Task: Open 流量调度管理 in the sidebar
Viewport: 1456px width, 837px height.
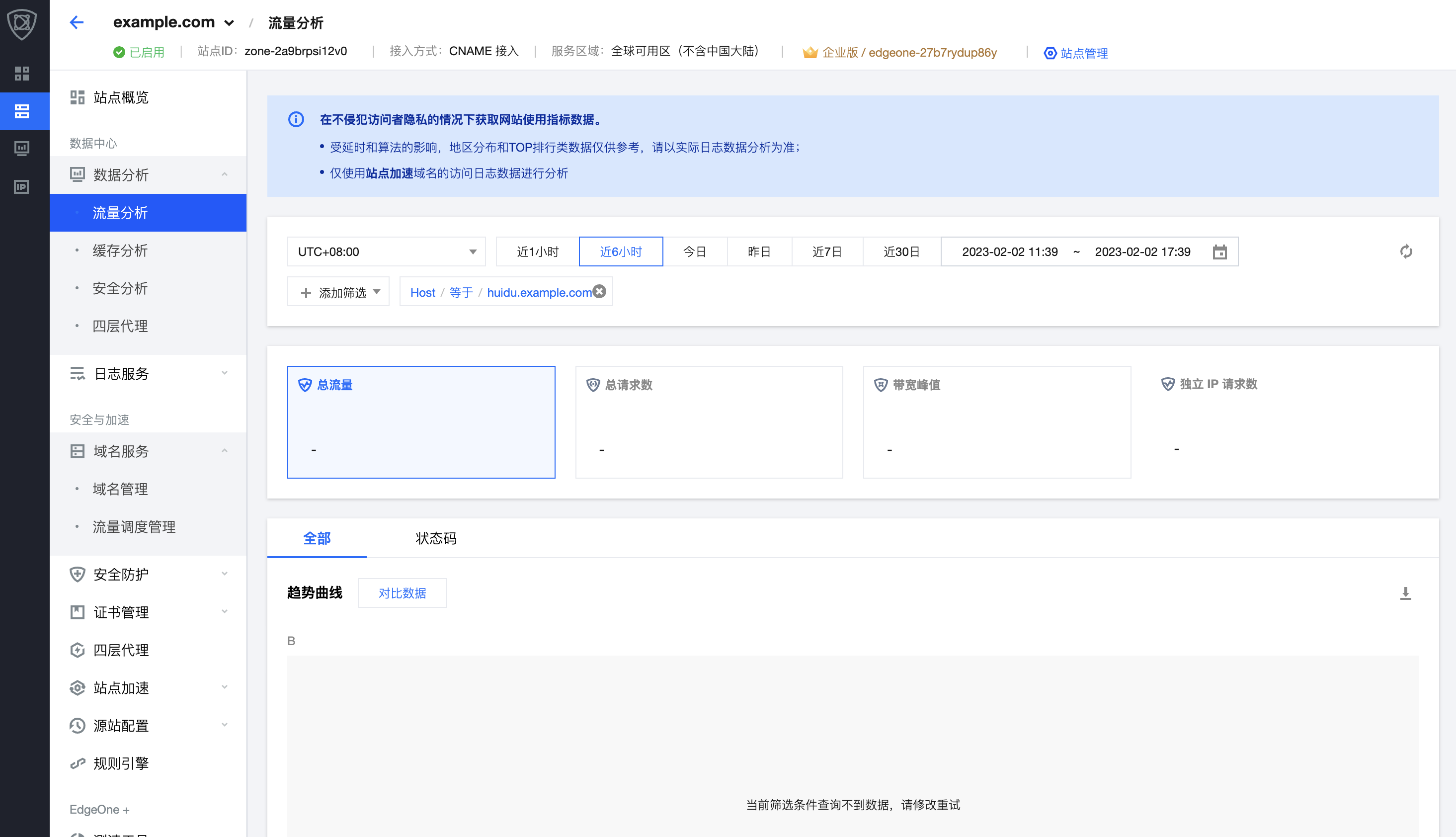Action: coord(148,526)
